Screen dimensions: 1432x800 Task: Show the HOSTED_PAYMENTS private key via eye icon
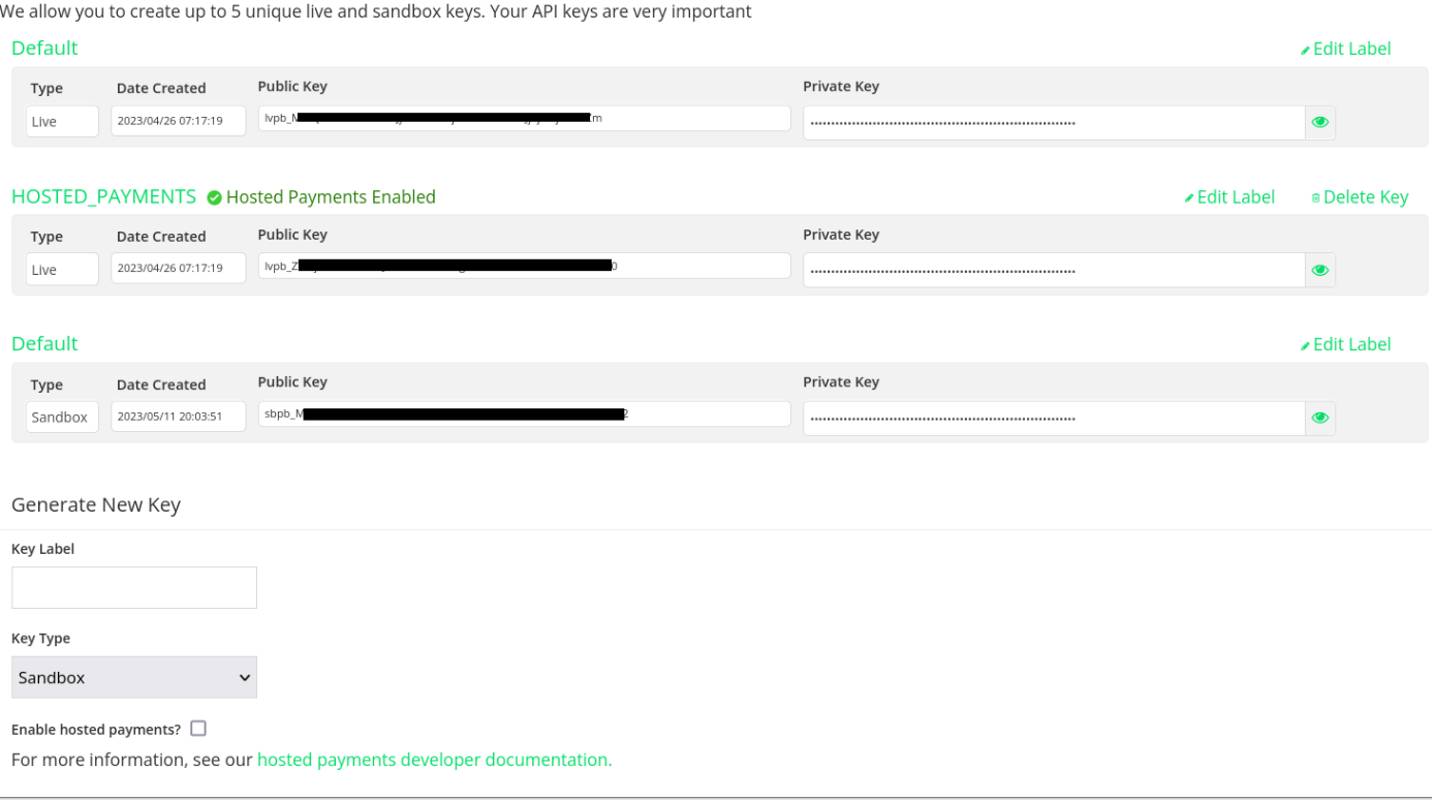tap(1320, 270)
